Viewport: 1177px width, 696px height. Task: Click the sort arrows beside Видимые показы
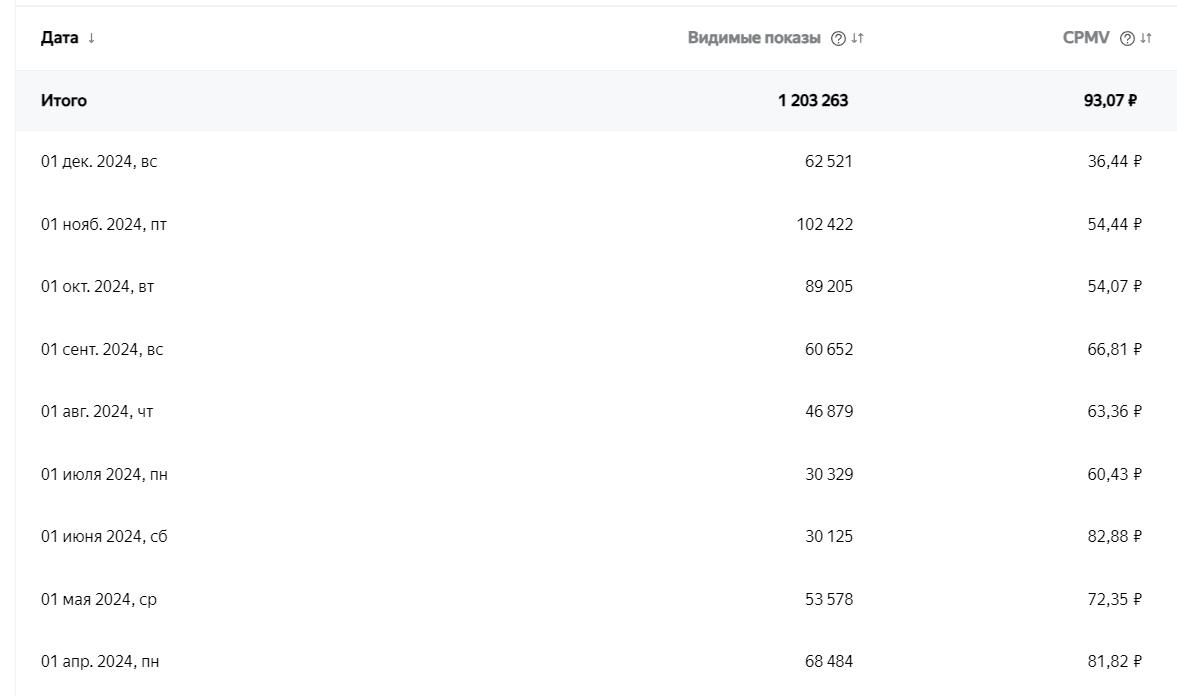click(858, 38)
